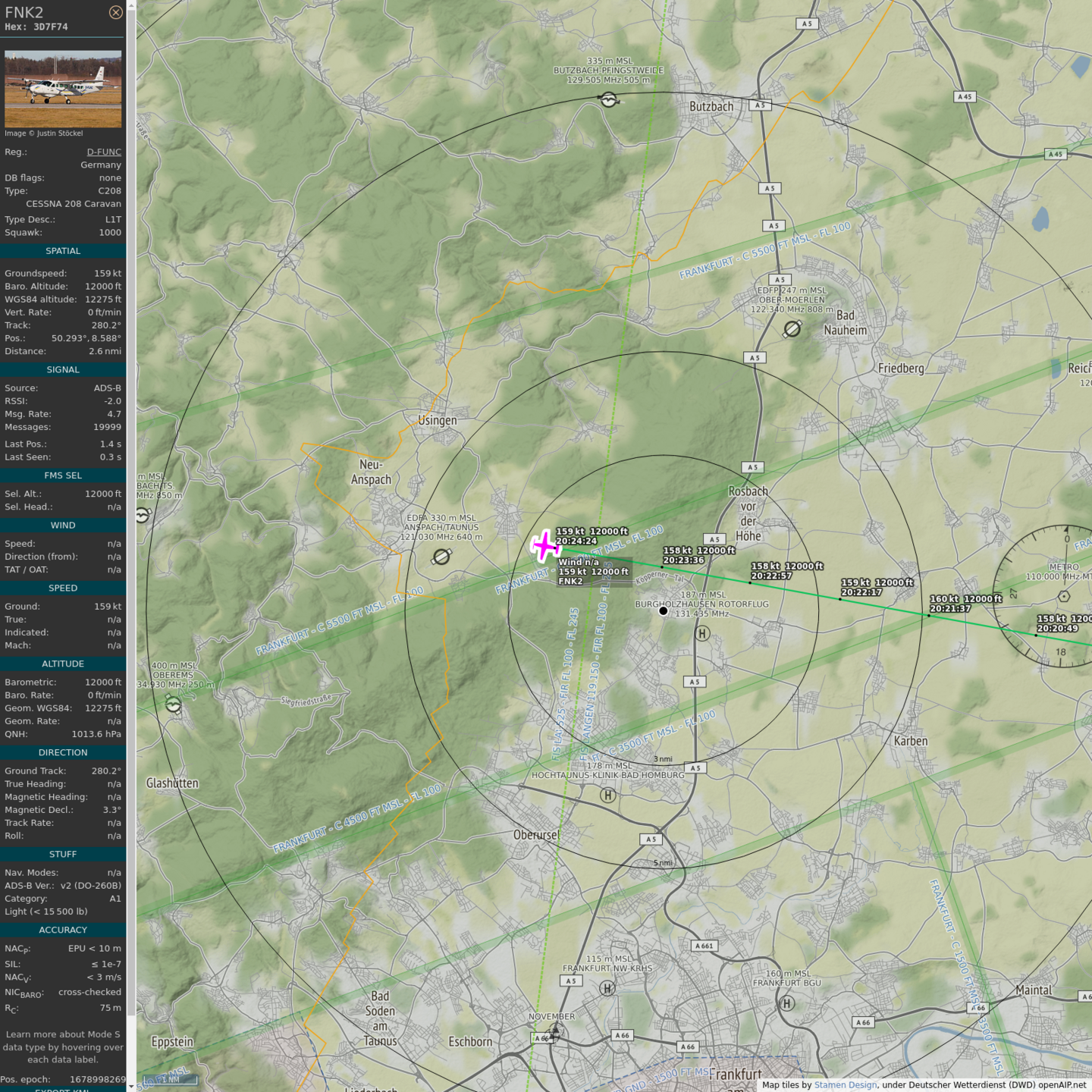The height and width of the screenshot is (1092, 1092).
Task: Click the Oberems glider airfield icon
Action: [x=173, y=705]
